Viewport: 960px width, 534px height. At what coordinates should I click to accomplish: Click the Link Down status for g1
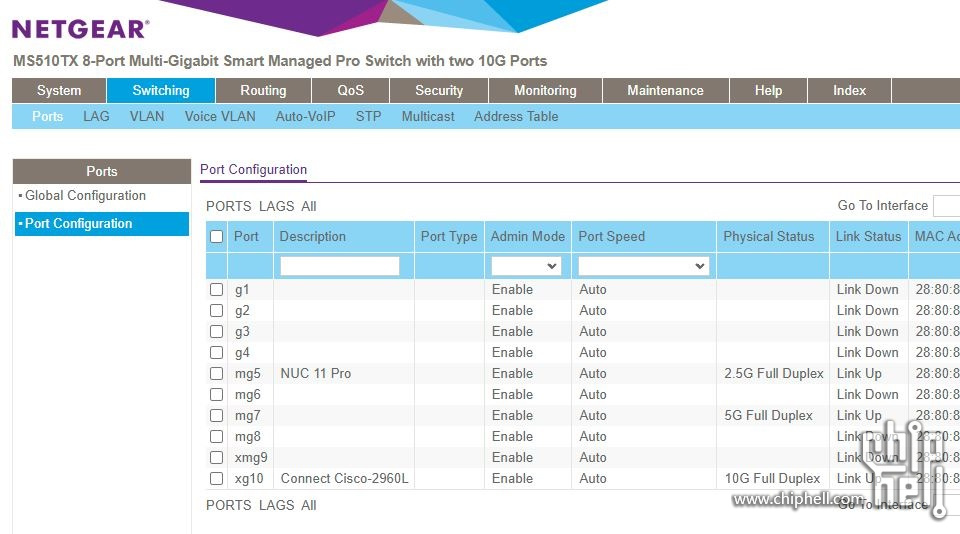tap(868, 290)
